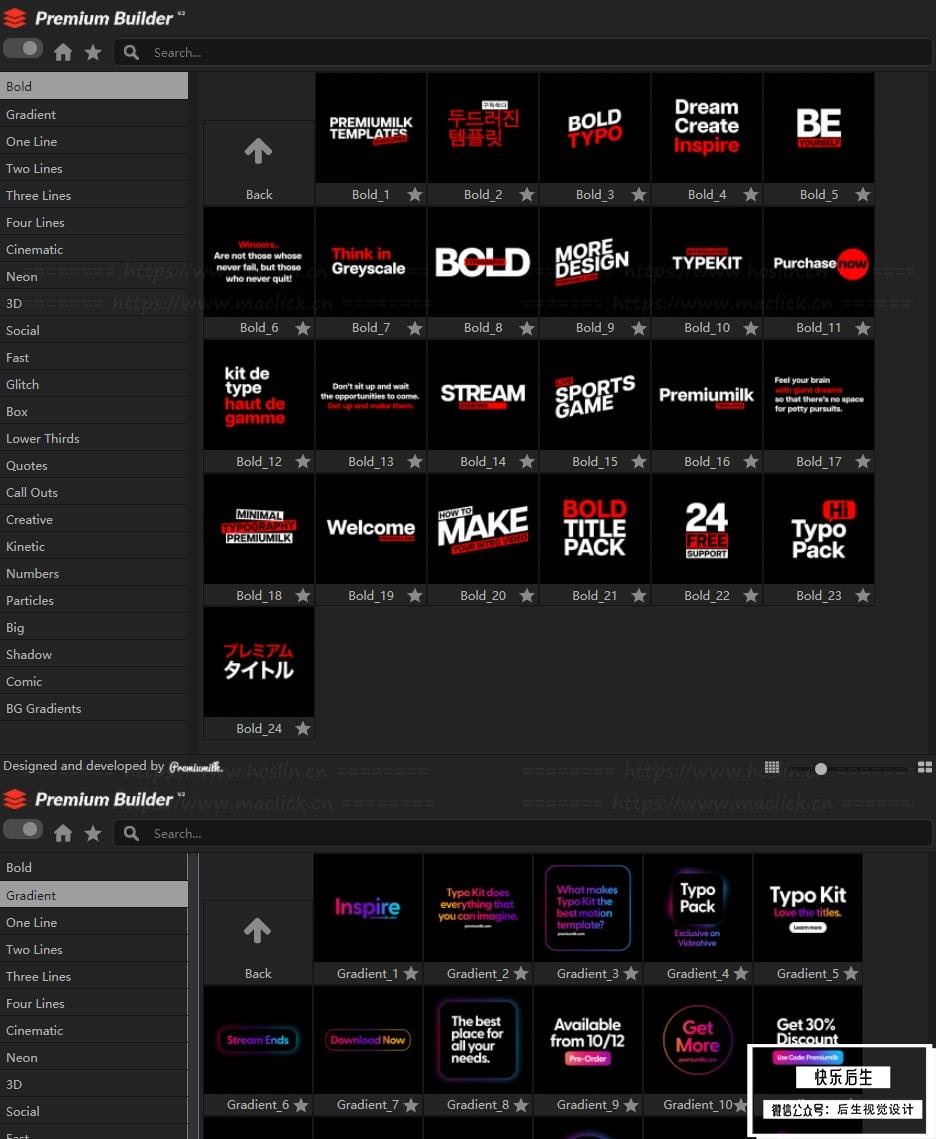Select the Bold_15 'SPORTS GAME' thumbnail
The height and width of the screenshot is (1139, 936).
(x=595, y=395)
